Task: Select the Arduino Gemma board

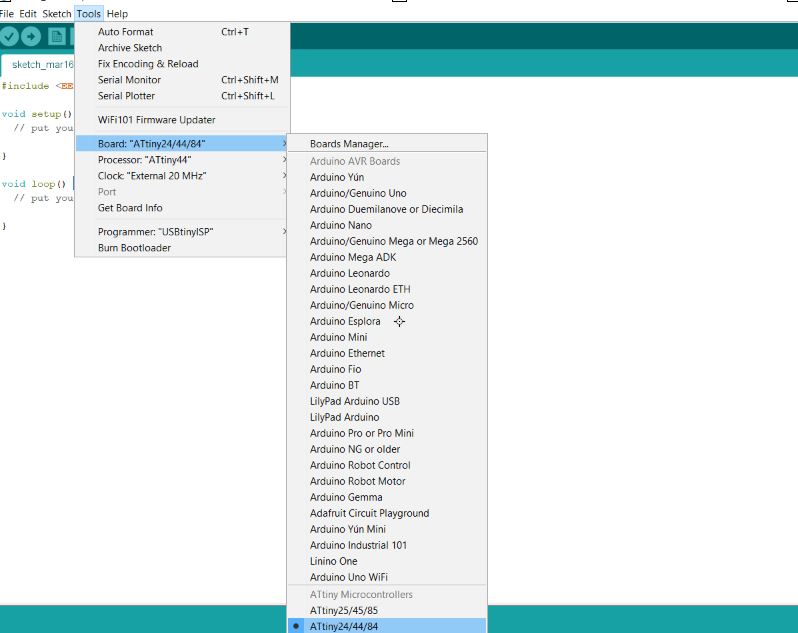Action: point(387,497)
